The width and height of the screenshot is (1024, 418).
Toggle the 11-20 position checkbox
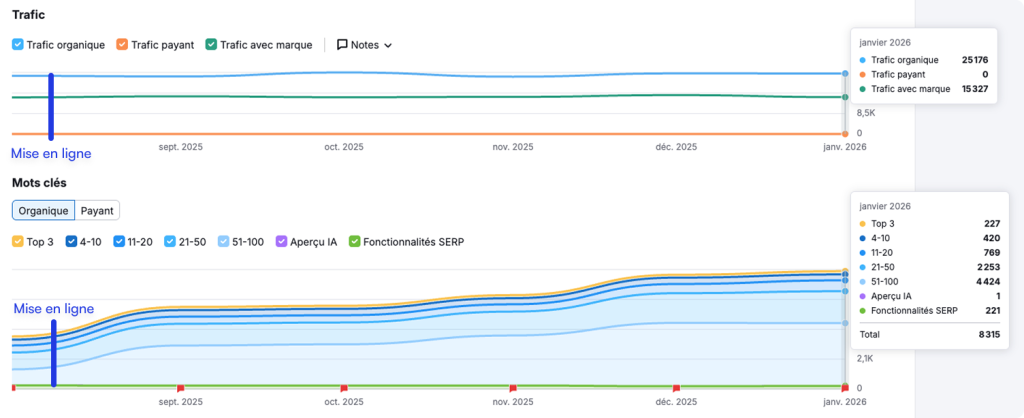[x=119, y=242]
